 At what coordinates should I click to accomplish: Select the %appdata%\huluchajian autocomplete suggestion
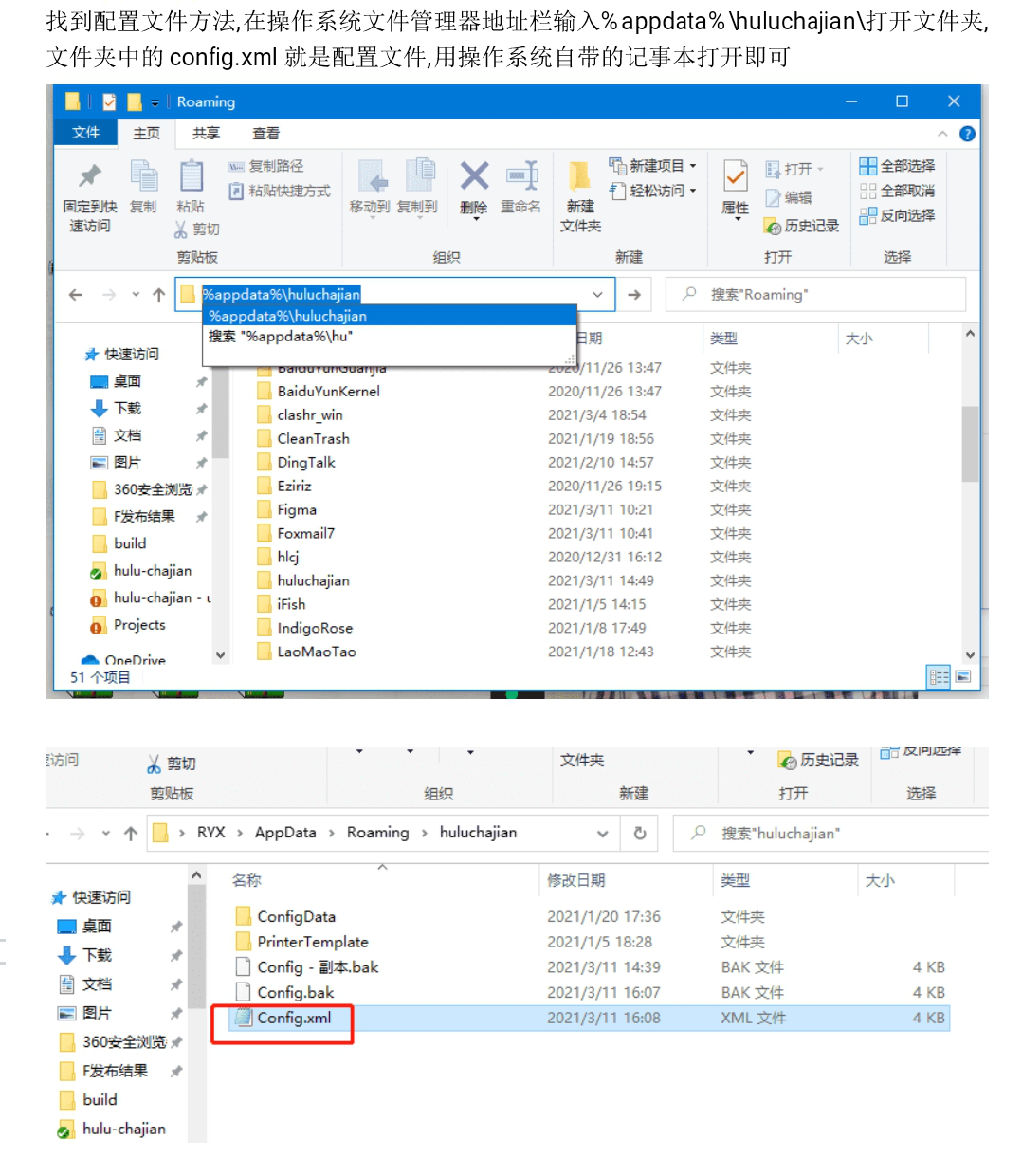click(x=288, y=316)
